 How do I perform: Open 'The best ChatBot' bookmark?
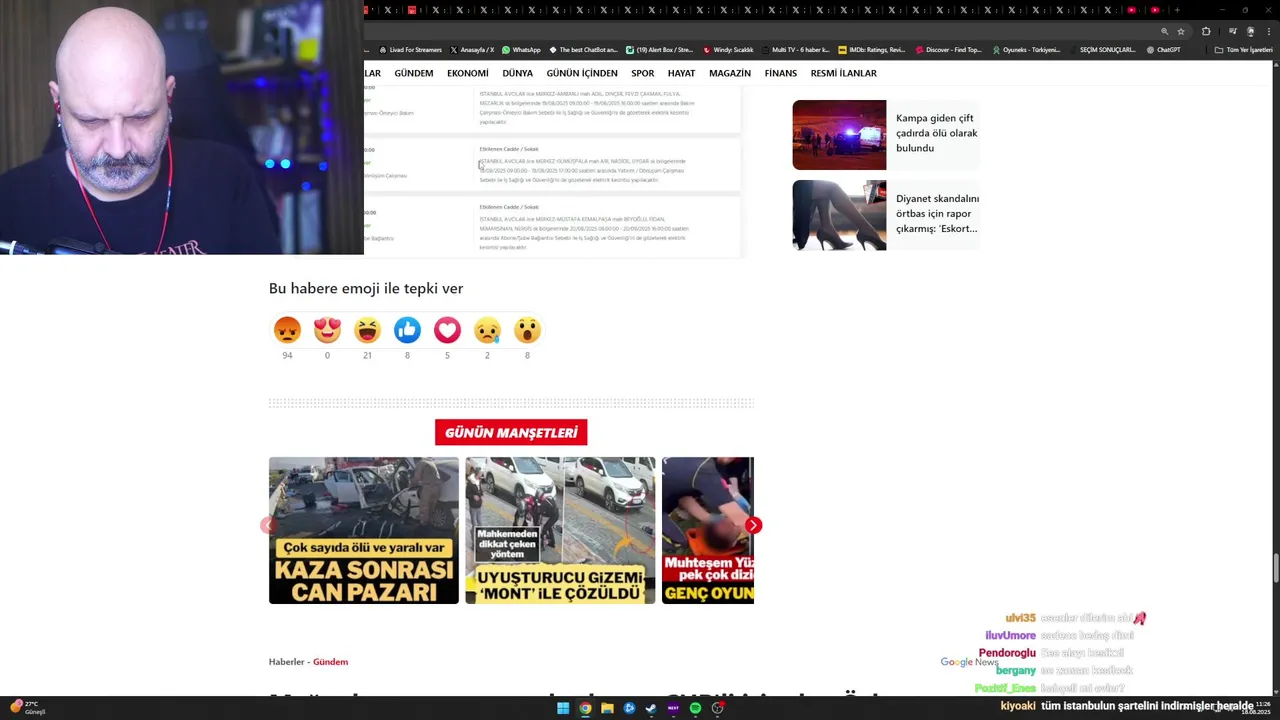tap(584, 50)
